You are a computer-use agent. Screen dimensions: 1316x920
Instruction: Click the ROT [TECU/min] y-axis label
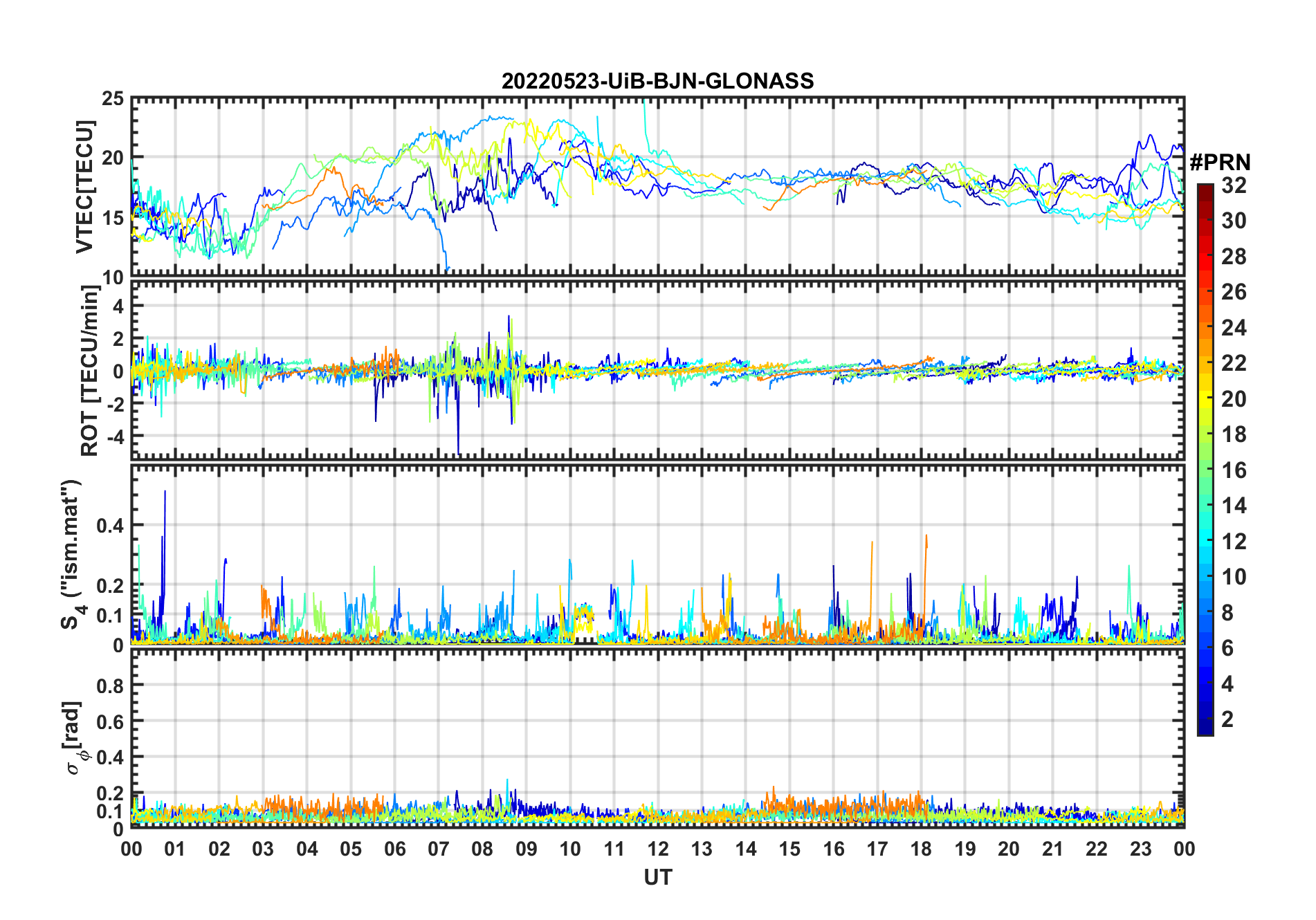(x=89, y=371)
